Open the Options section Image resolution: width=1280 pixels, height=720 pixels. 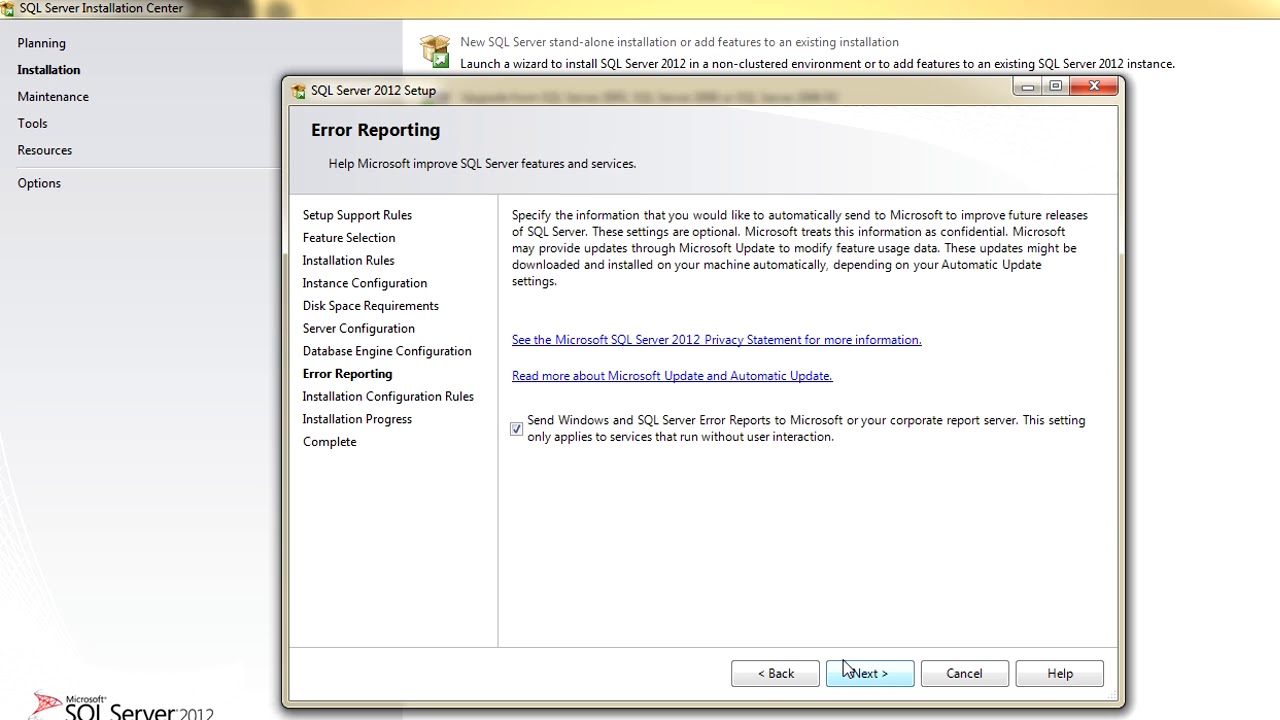(x=39, y=183)
